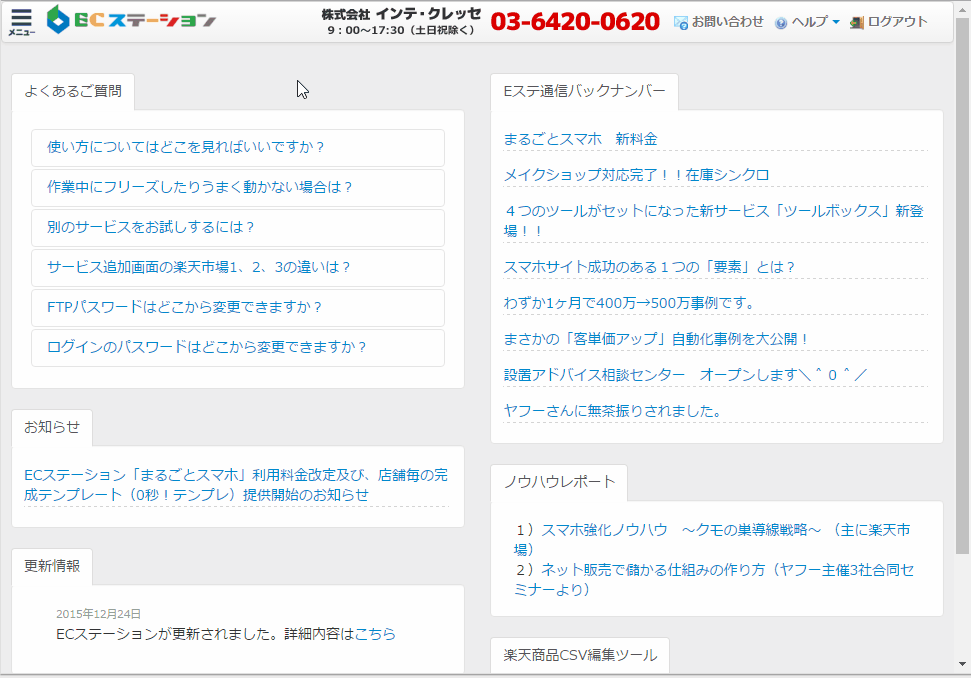
Task: Open わずか1ヶ月で400万→500万事例です。 link
Action: coord(630,303)
